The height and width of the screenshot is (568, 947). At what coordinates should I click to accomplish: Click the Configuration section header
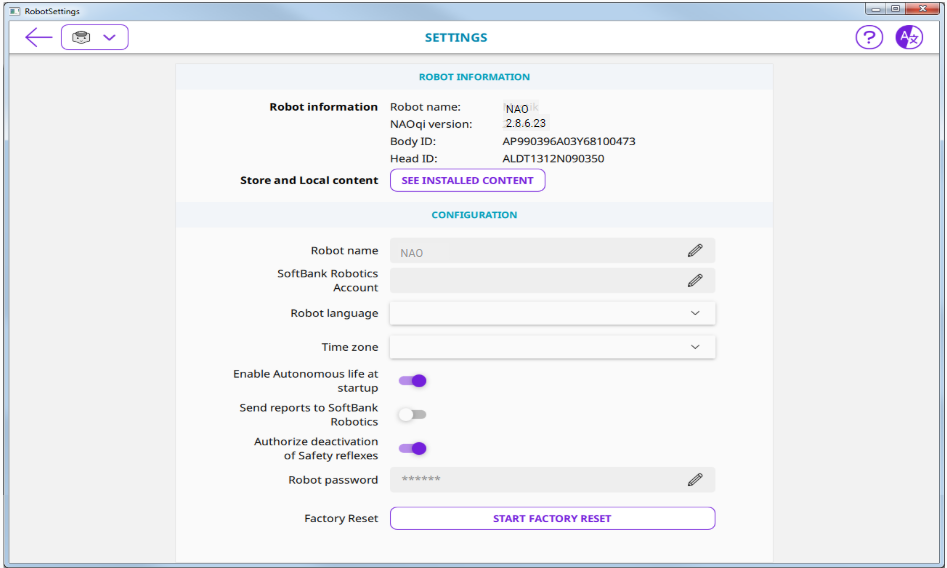[x=474, y=215]
